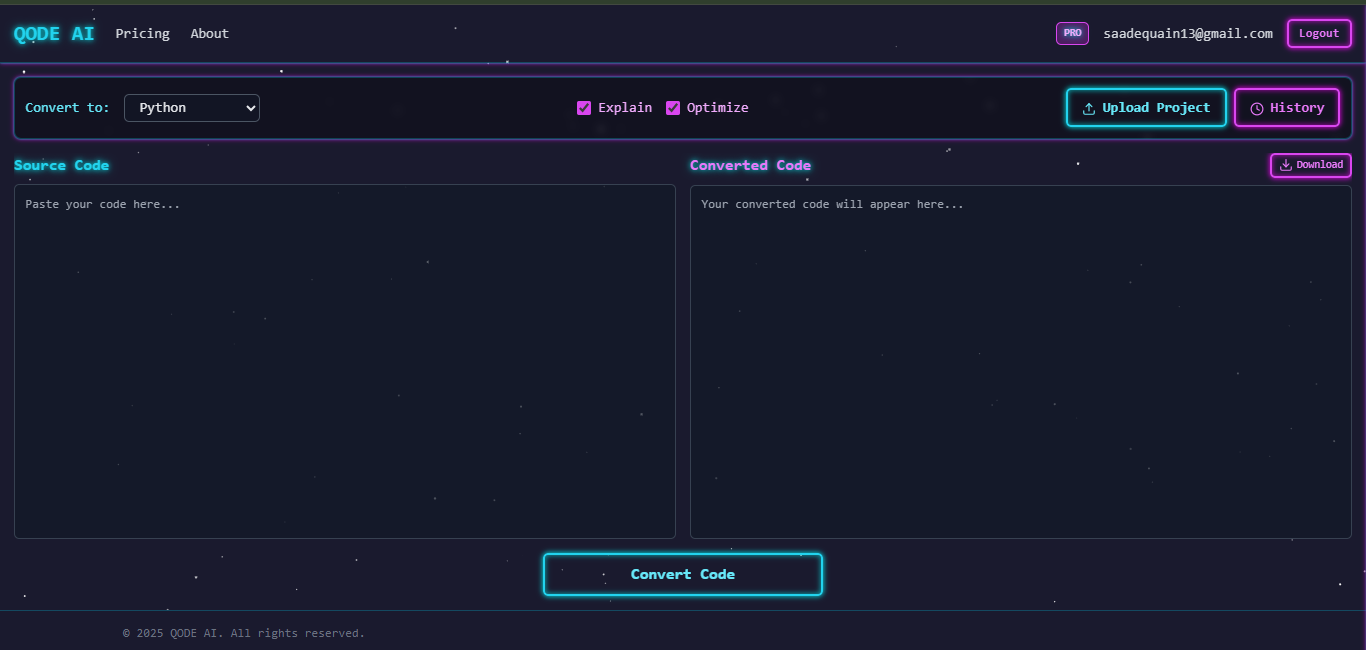Click the PRO plan badge
Viewport: 1366px width, 650px height.
[x=1072, y=33]
